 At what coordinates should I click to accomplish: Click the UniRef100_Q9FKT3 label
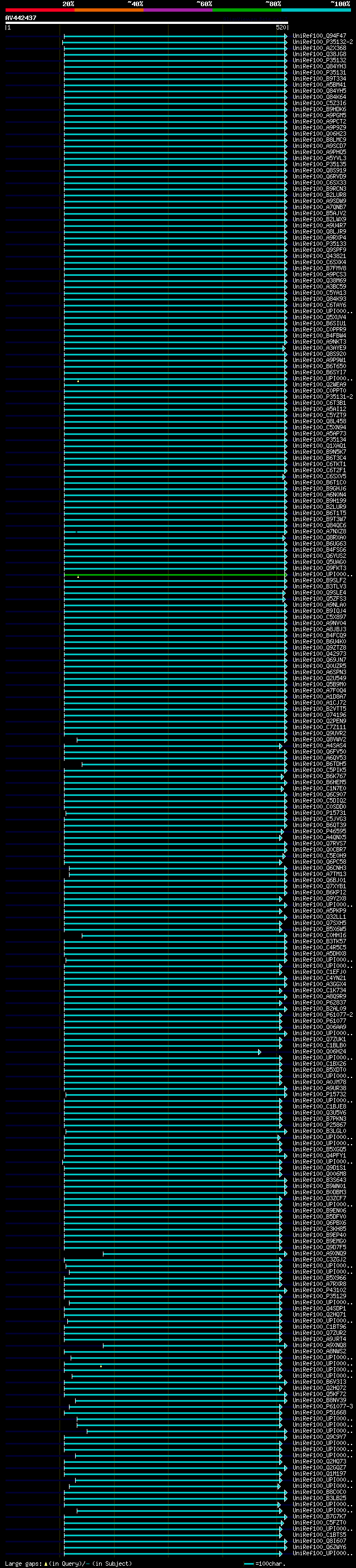pyautogui.click(x=319, y=568)
